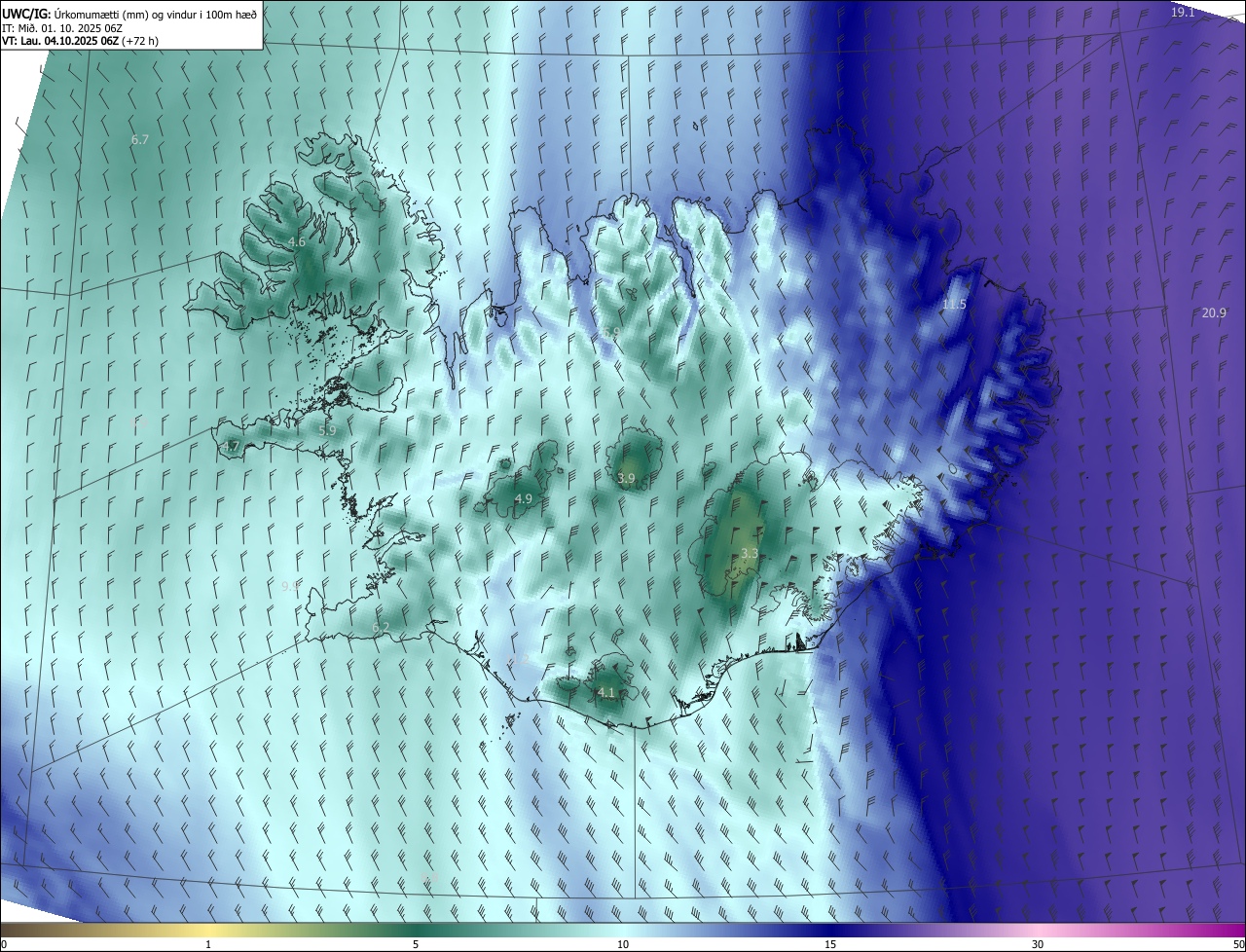The width and height of the screenshot is (1246, 952).
Task: Click the 'VT: Lau. 04.10.2025 06Z (+72 h)' line
Action: click(81, 41)
